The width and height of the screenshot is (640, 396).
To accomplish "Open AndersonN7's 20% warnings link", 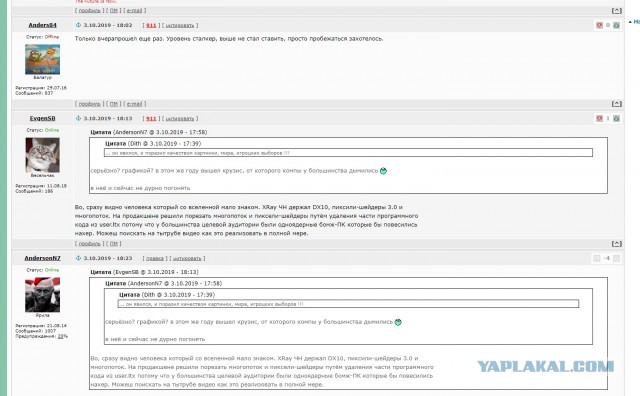I will [x=62, y=336].
